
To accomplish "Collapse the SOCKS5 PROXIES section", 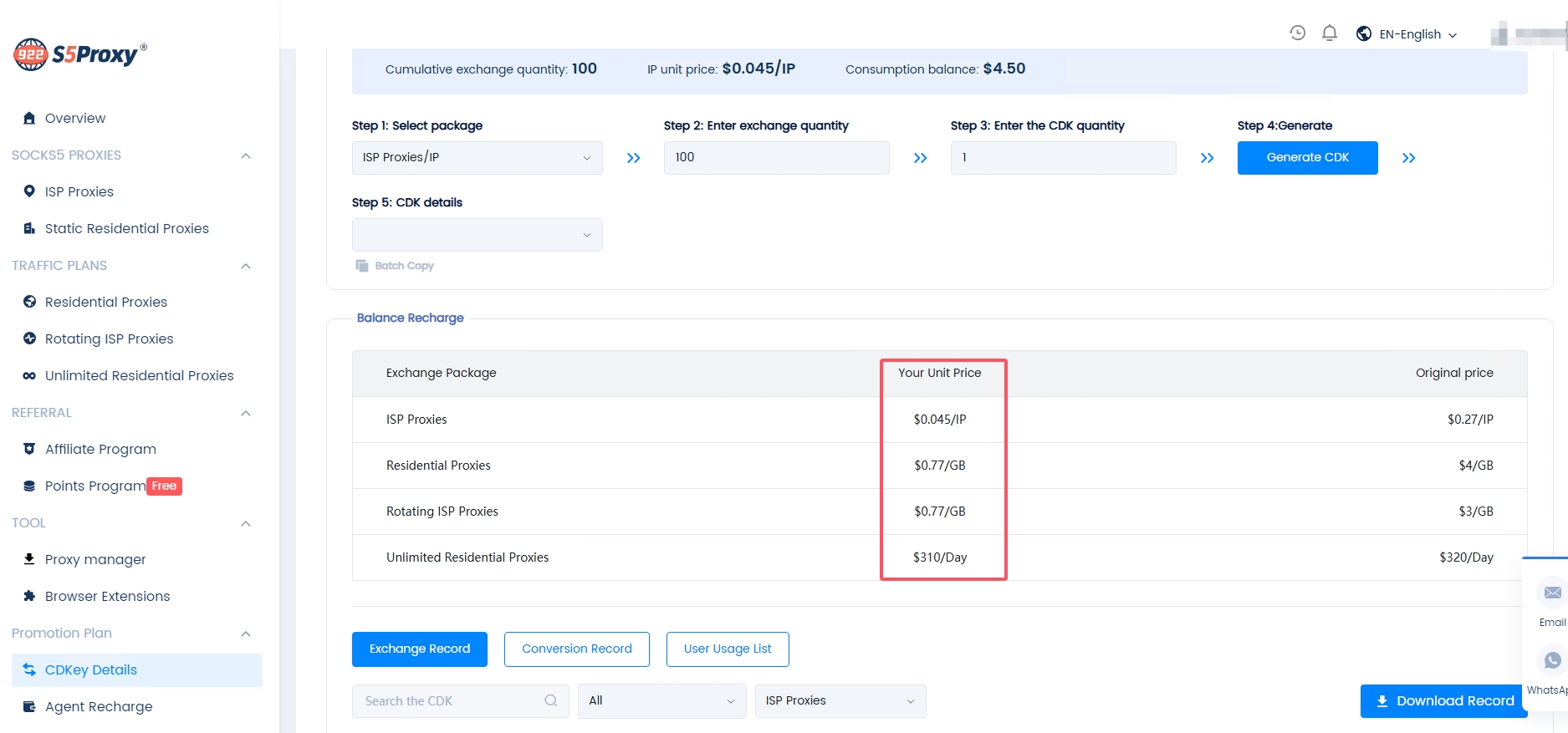I will pos(246,155).
